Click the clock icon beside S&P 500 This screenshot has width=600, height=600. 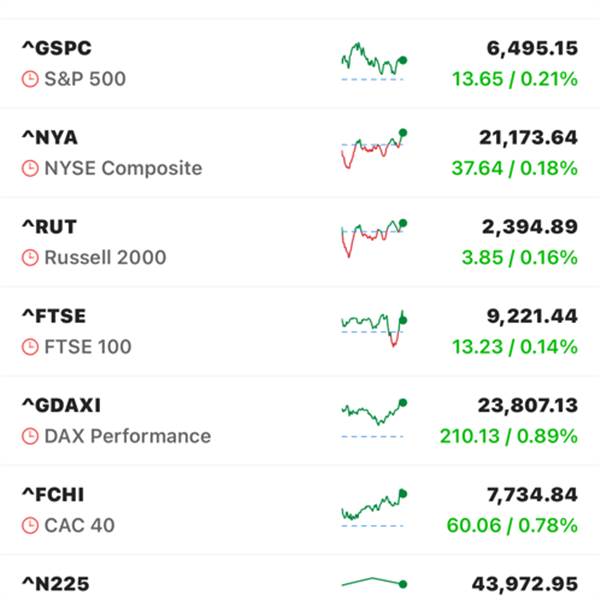(30, 79)
